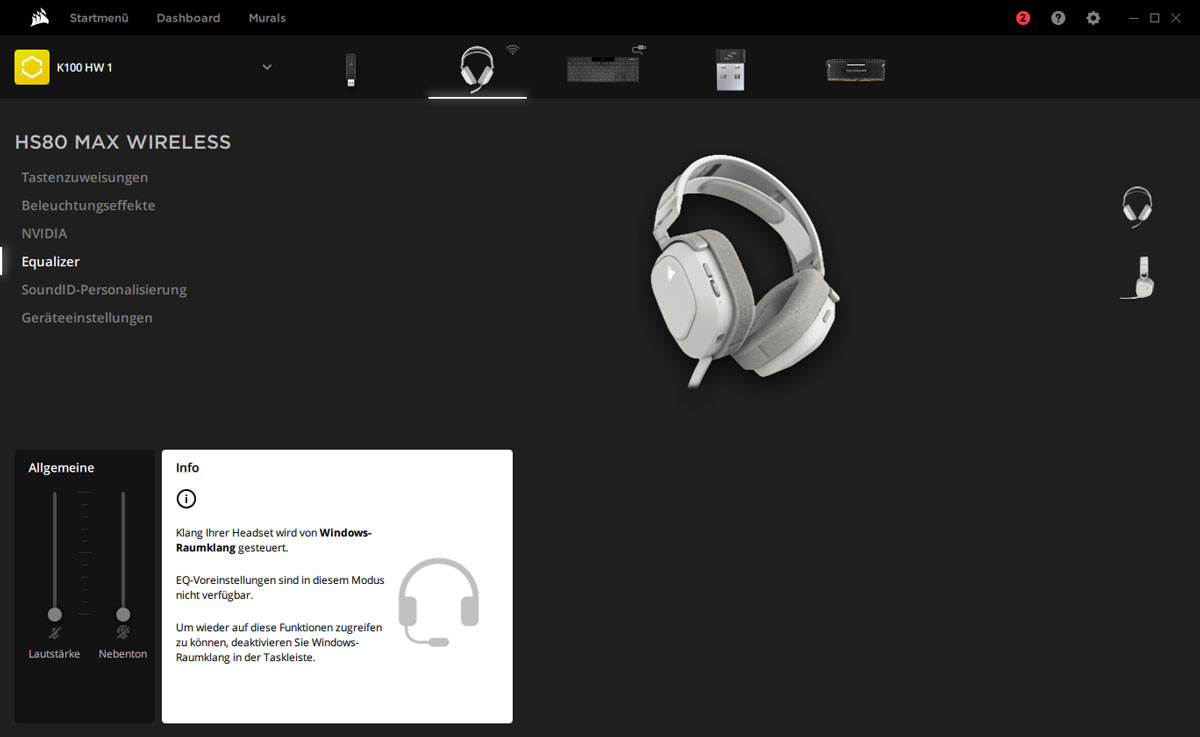Mute the Nebenton sidetone
This screenshot has height=737, width=1200.
pyautogui.click(x=123, y=633)
